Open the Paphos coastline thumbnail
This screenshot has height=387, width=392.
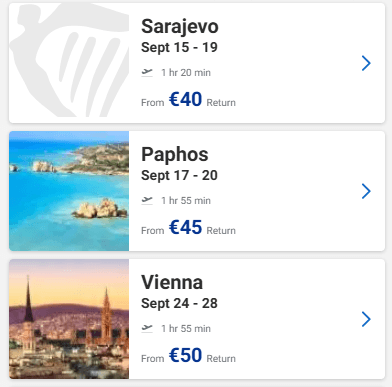click(x=69, y=191)
